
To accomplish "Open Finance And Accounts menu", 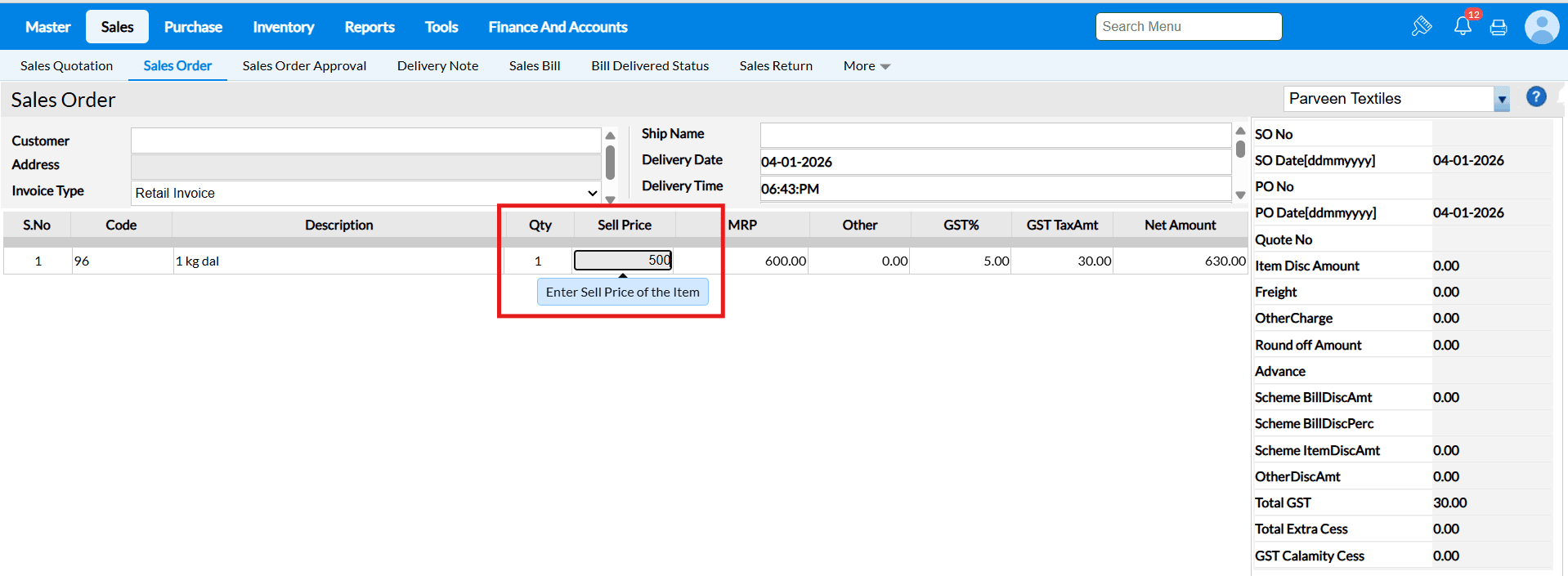I will coord(558,27).
